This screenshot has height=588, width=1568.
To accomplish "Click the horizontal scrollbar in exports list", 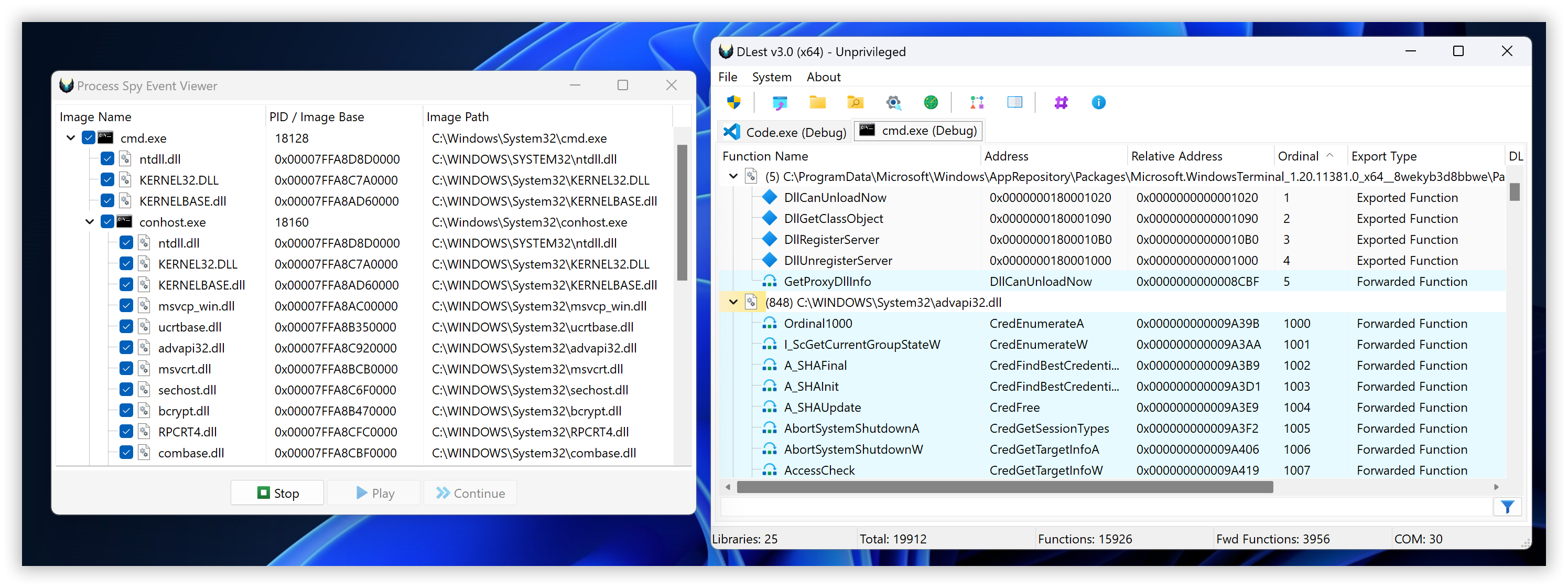I will tap(1004, 487).
